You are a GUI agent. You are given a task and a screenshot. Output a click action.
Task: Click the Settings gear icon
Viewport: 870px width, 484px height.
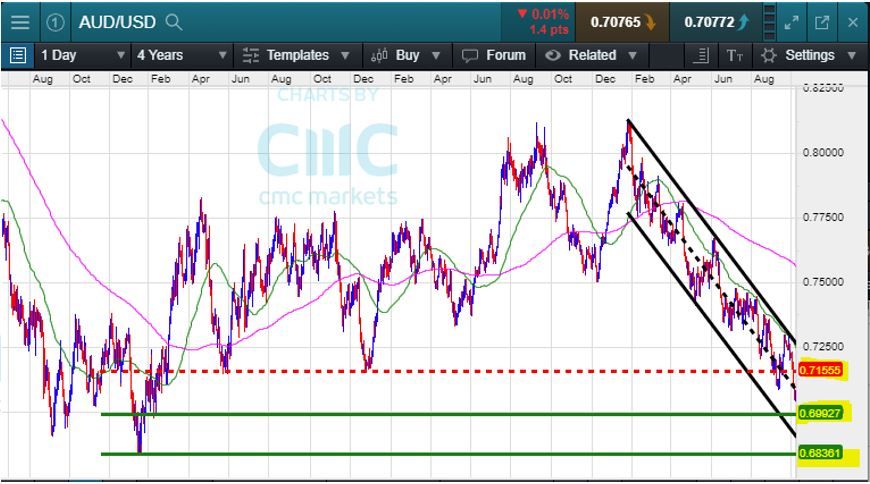click(x=768, y=56)
